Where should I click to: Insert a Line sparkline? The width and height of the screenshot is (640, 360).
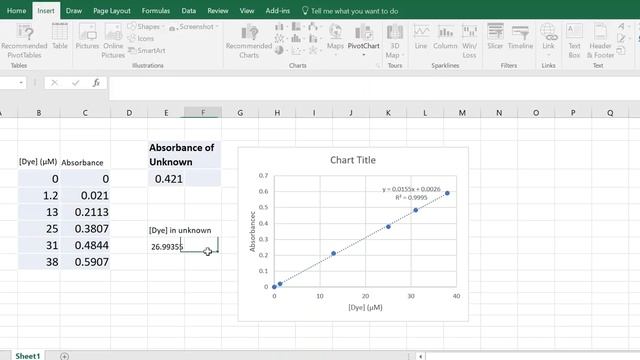point(421,36)
